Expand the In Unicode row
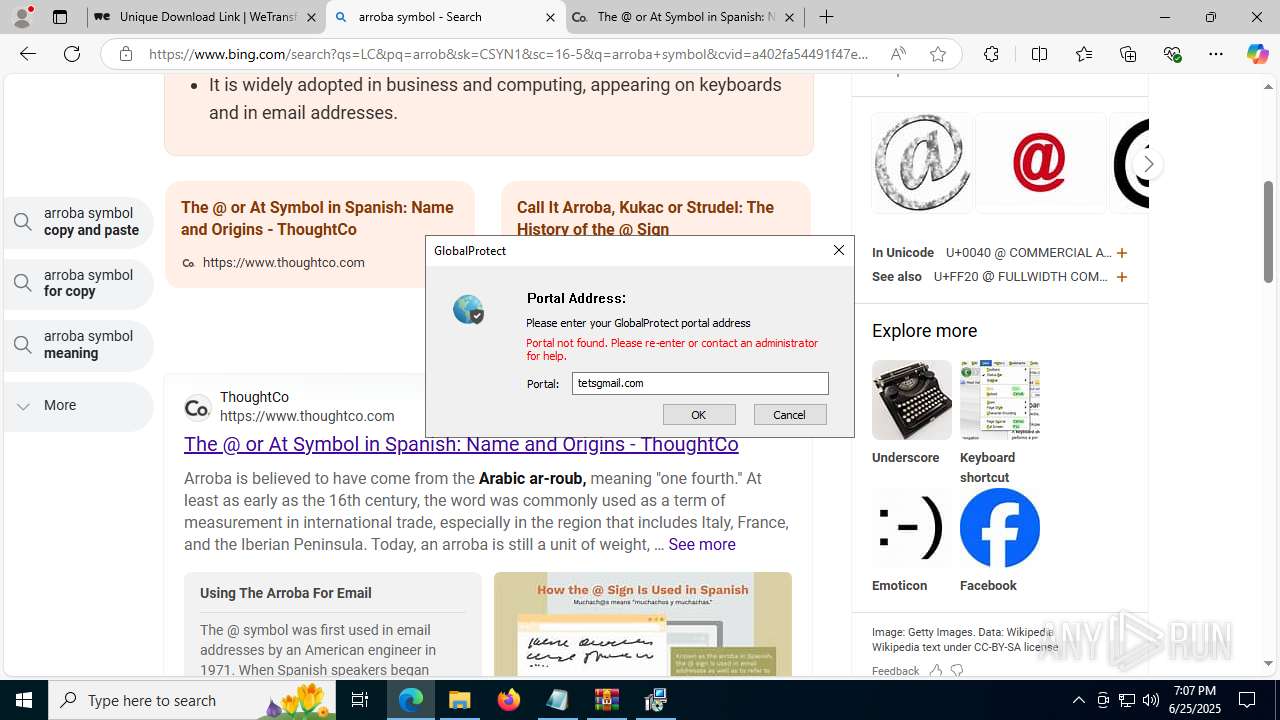 pyautogui.click(x=1121, y=253)
